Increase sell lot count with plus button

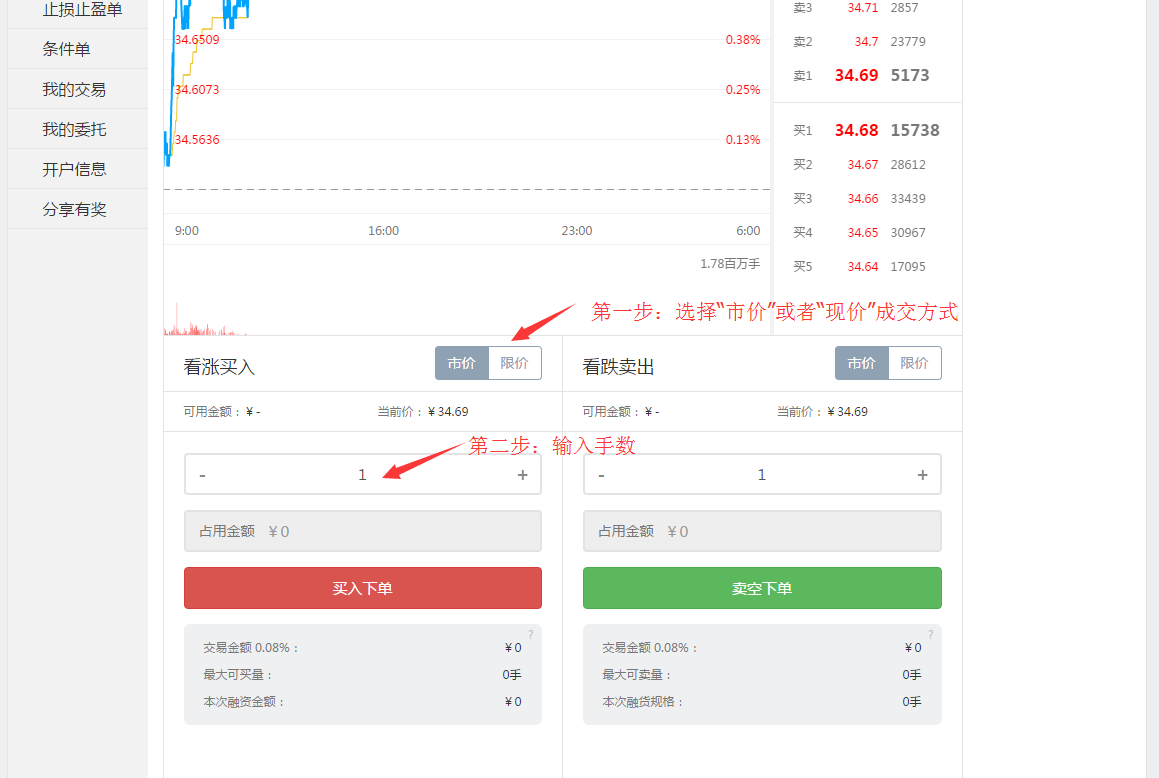point(921,473)
